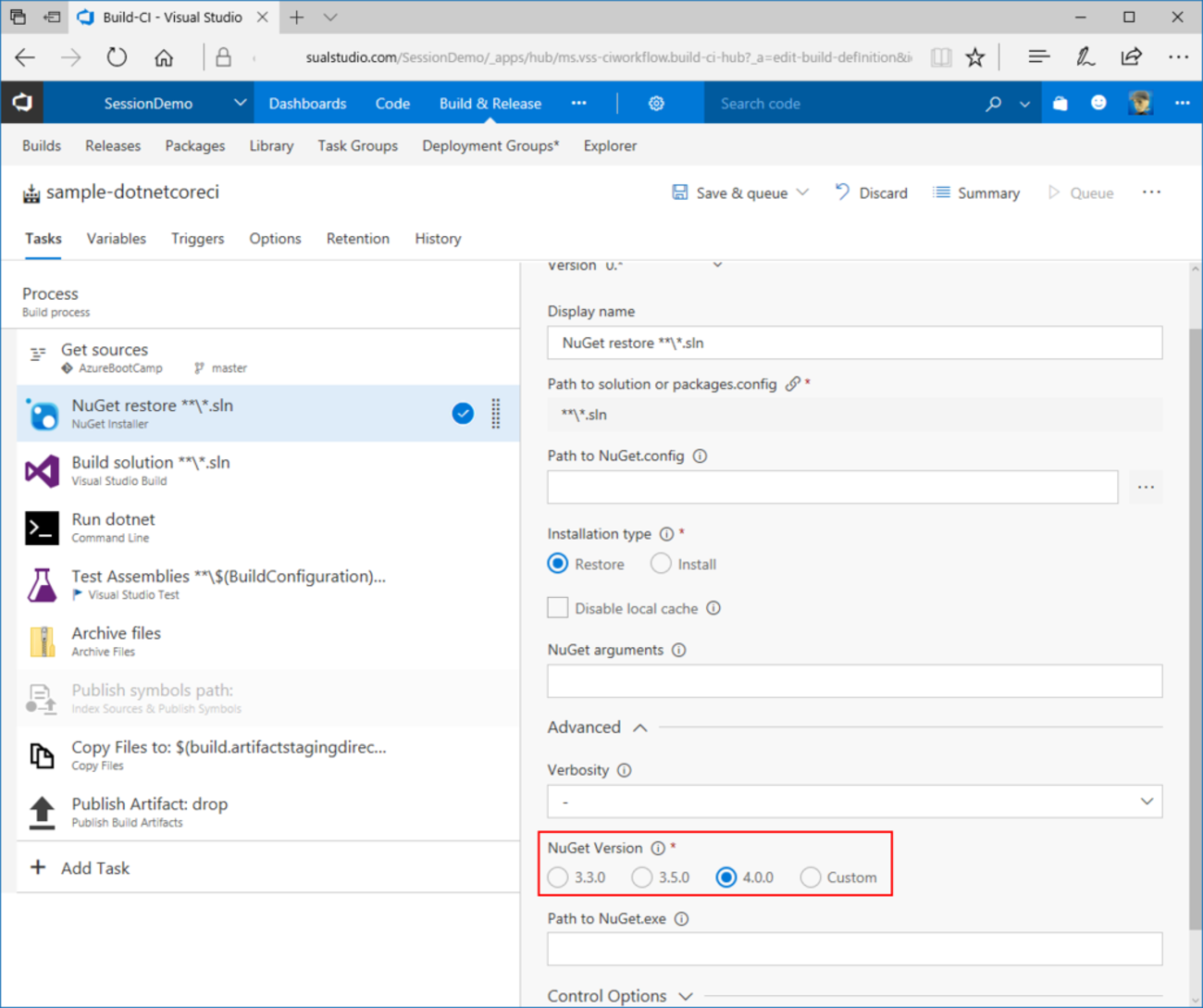Select NuGet Version 3.5.0
This screenshot has width=1203, height=1008.
(642, 877)
